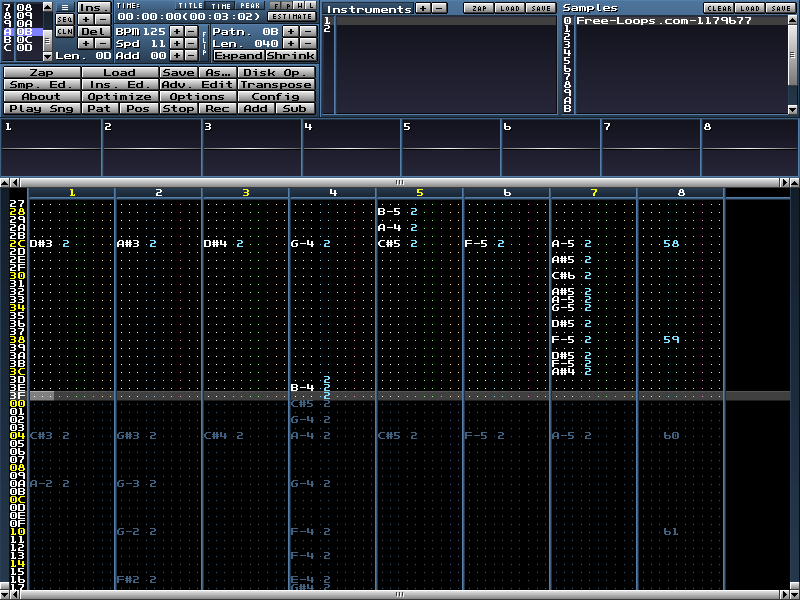Click the SEQ order list button
800x600 pixels.
click(x=65, y=19)
